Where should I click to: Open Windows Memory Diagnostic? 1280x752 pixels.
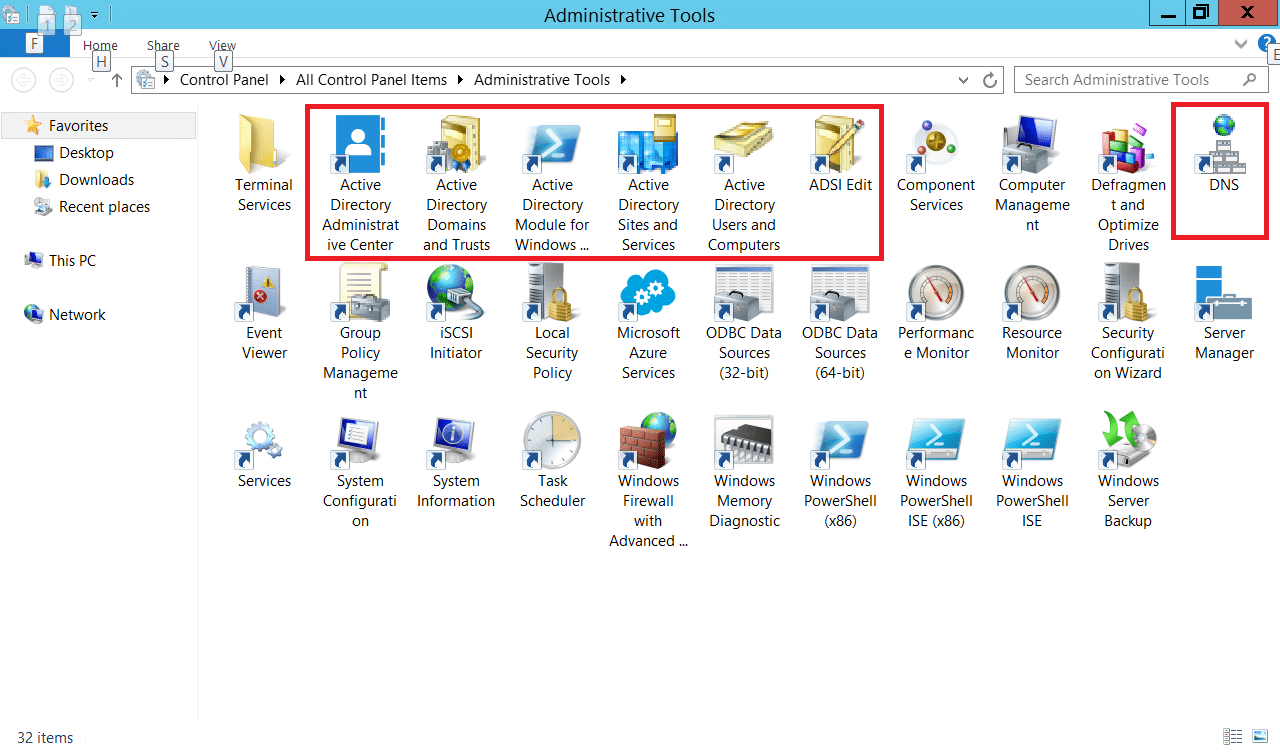tap(744, 471)
